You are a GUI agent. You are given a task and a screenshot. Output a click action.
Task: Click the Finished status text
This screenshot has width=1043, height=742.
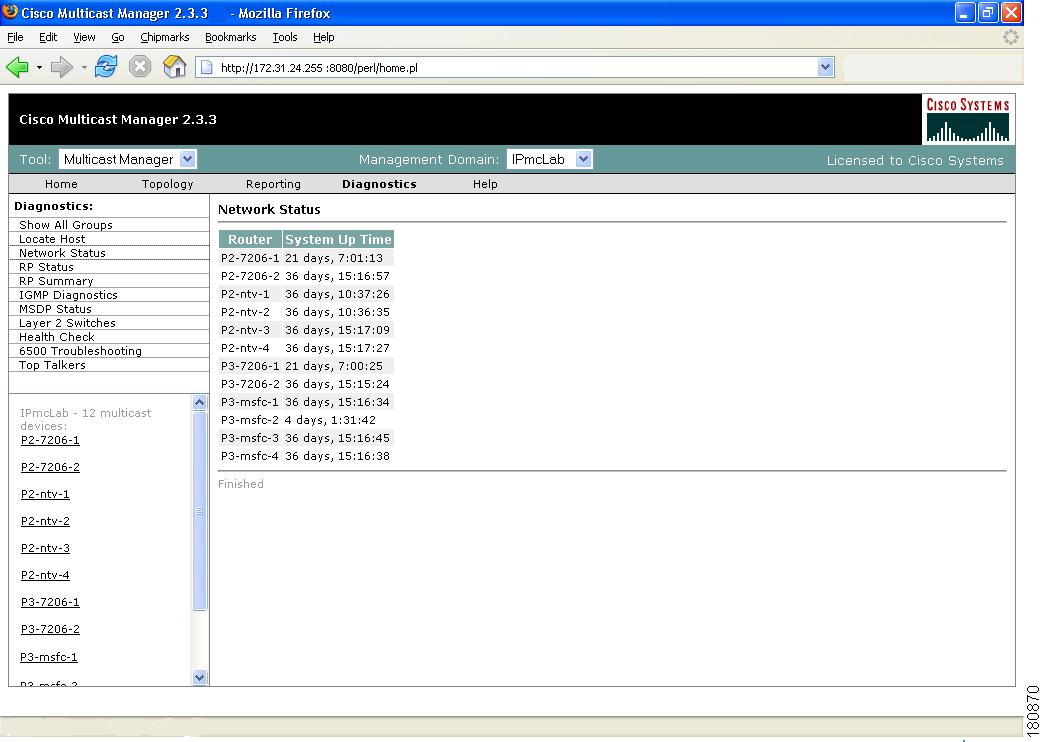pos(241,484)
